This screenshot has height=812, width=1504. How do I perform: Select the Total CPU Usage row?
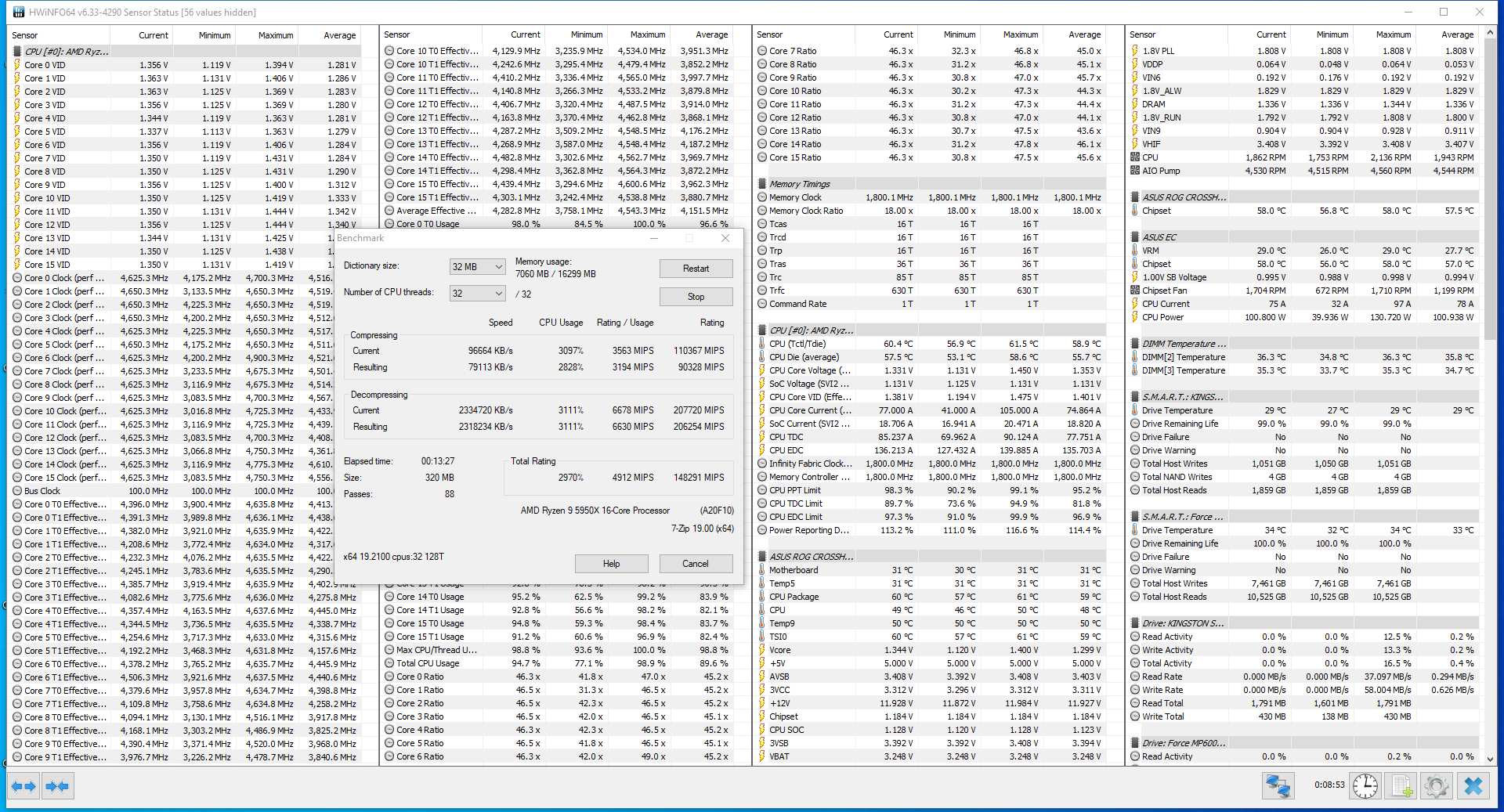tap(557, 663)
